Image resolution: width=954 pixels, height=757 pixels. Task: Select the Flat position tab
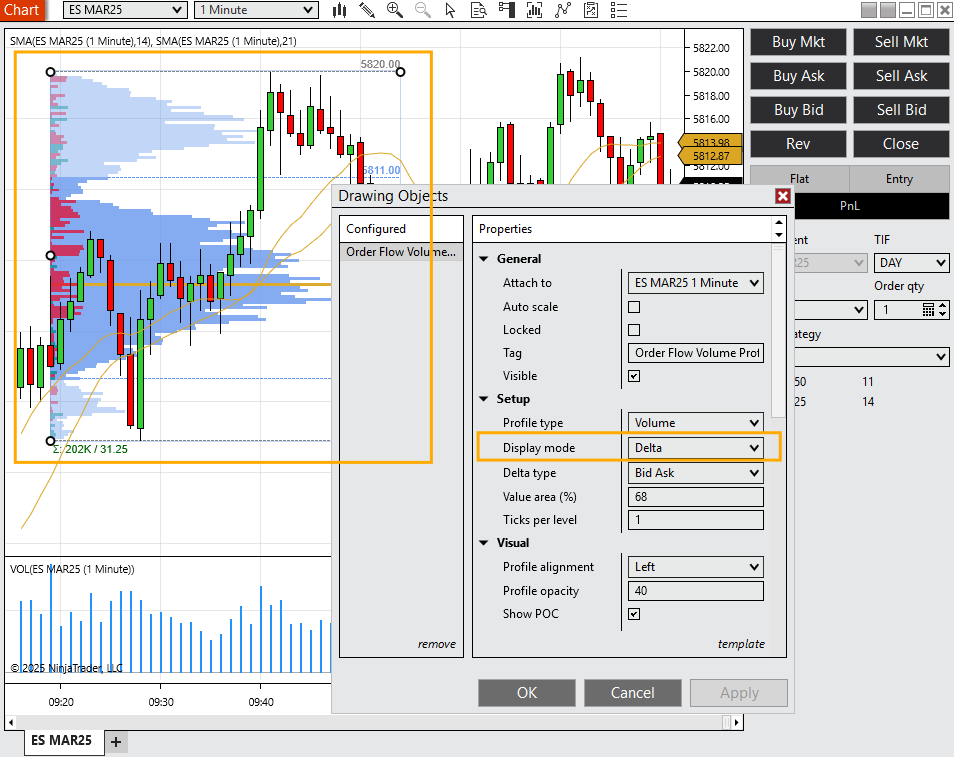(x=799, y=179)
